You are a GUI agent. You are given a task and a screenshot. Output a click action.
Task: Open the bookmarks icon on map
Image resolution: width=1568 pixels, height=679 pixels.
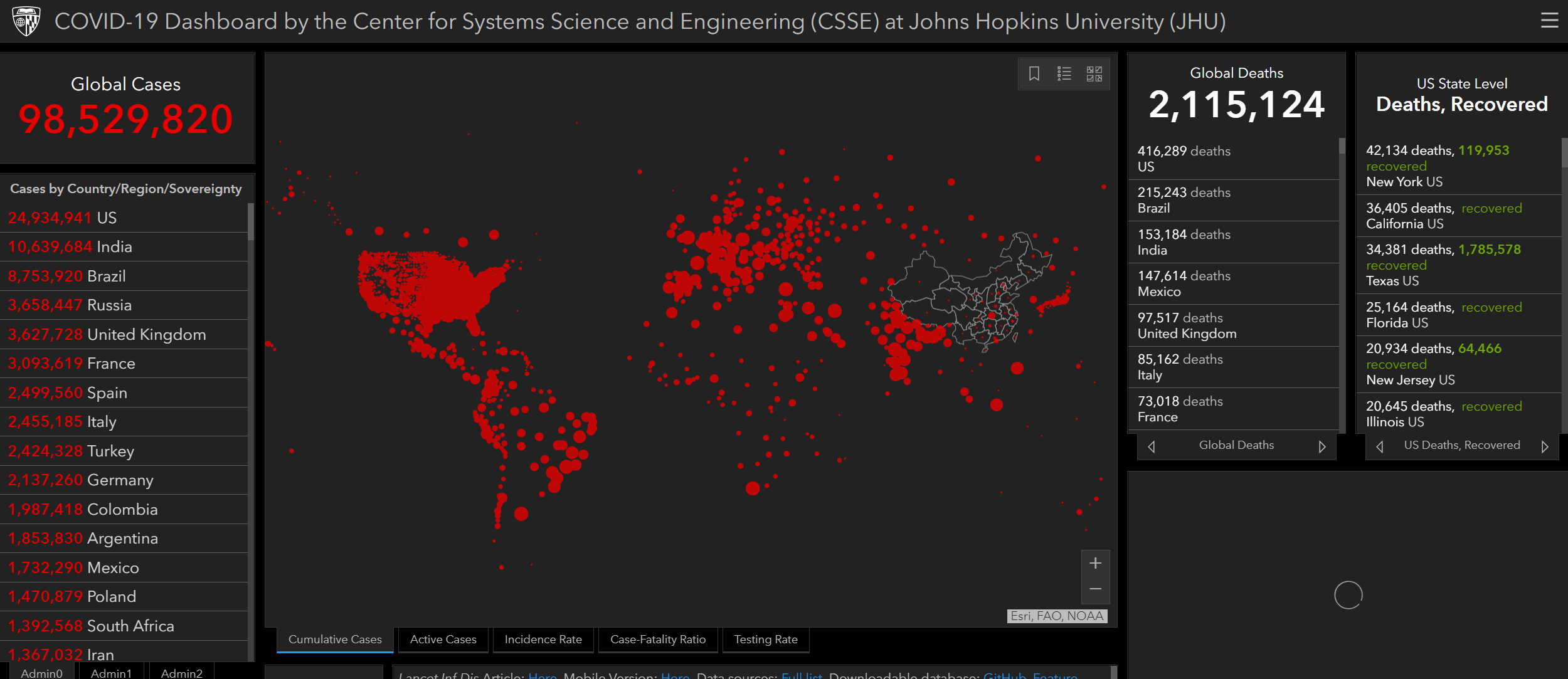(x=1034, y=74)
